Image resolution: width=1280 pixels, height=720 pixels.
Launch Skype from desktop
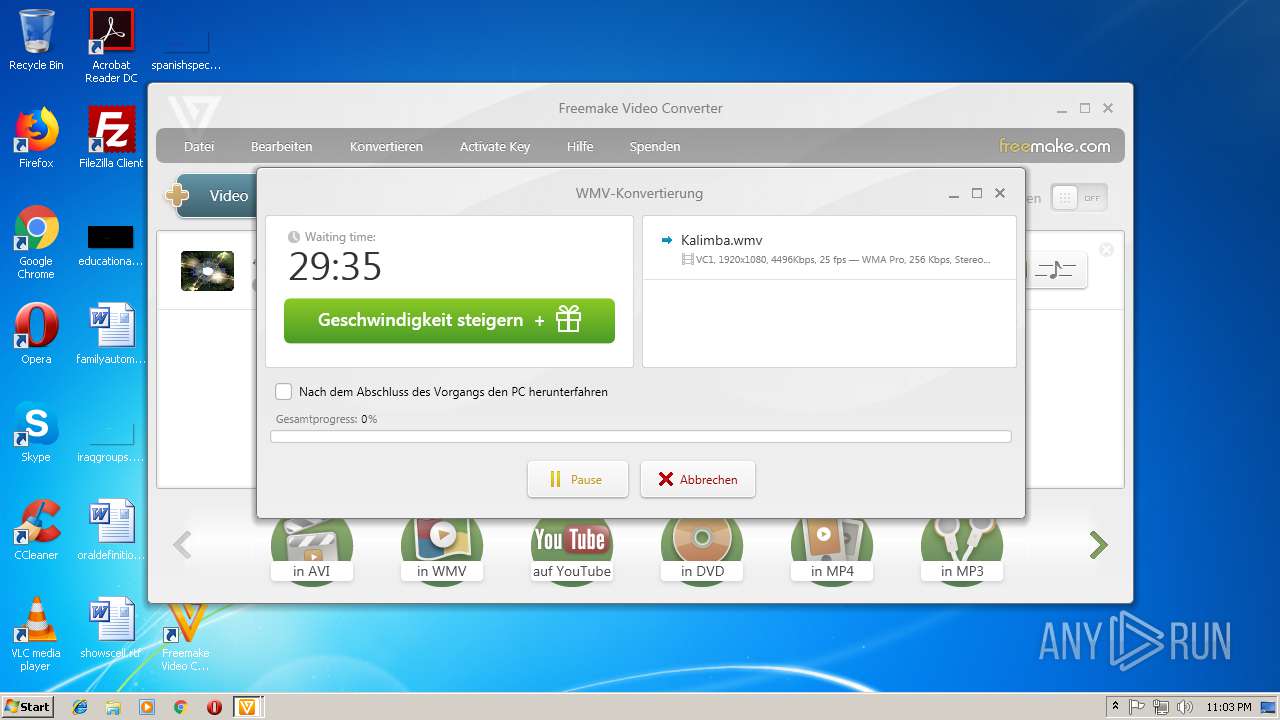coord(36,432)
